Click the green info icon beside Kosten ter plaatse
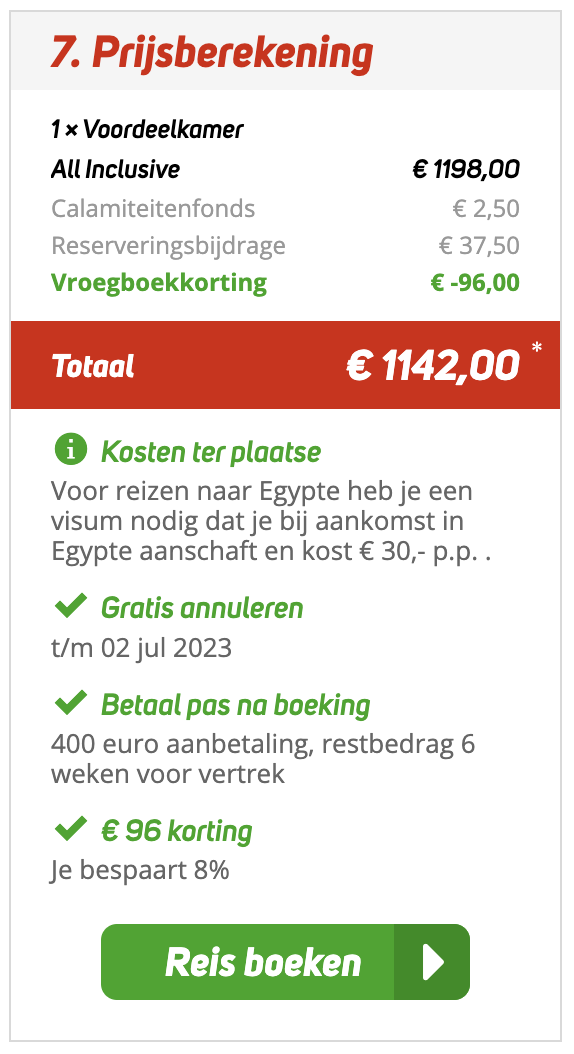The width and height of the screenshot is (574, 1054). point(71,450)
